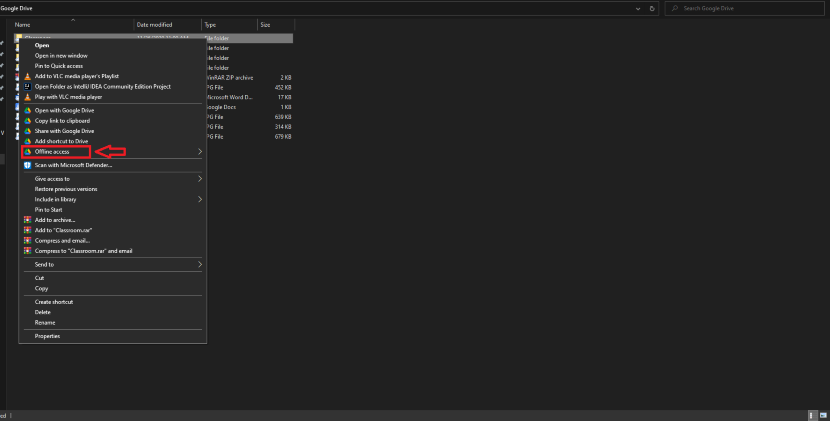Click Drive icon next to Copy link to clipboard
This screenshot has width=830, height=421.
(28, 121)
